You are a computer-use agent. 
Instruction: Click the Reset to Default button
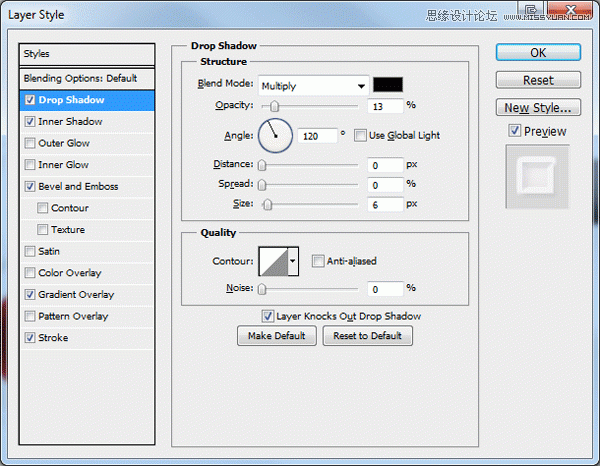click(367, 336)
